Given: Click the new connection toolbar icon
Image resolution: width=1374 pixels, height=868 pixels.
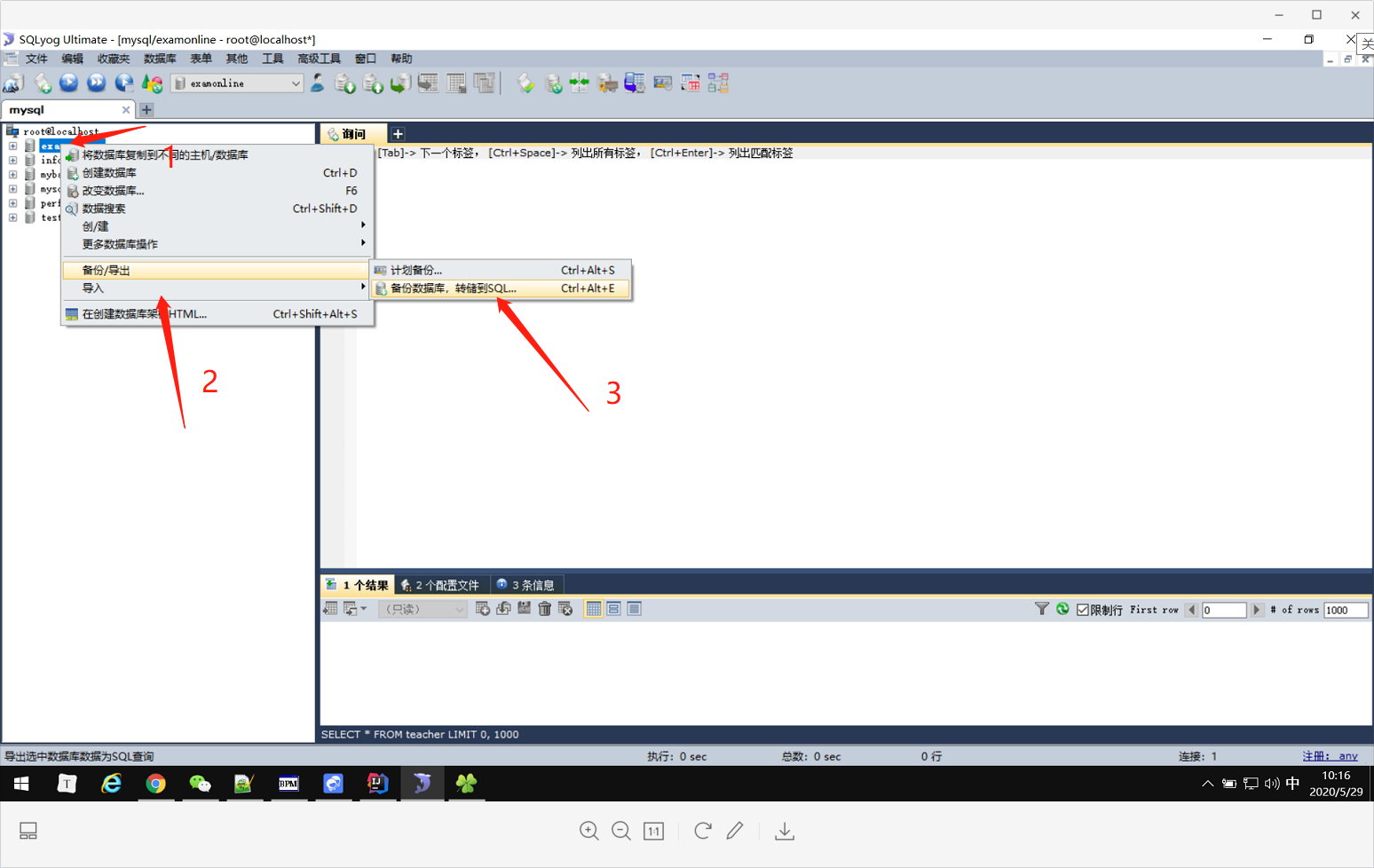Looking at the screenshot, I should 13,83.
